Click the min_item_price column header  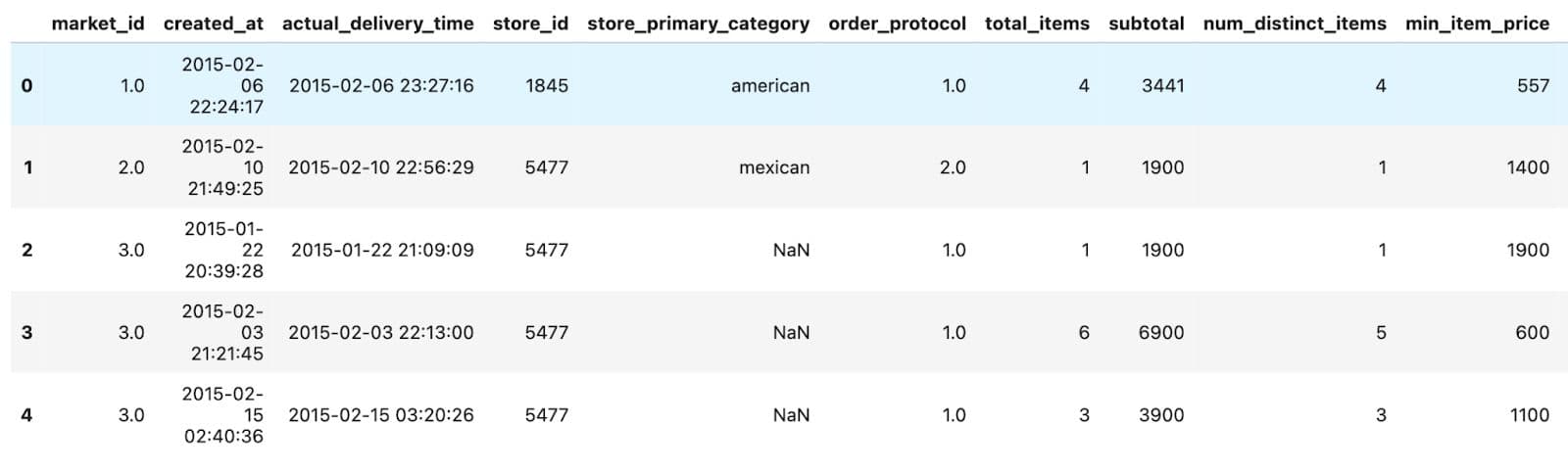(1477, 24)
